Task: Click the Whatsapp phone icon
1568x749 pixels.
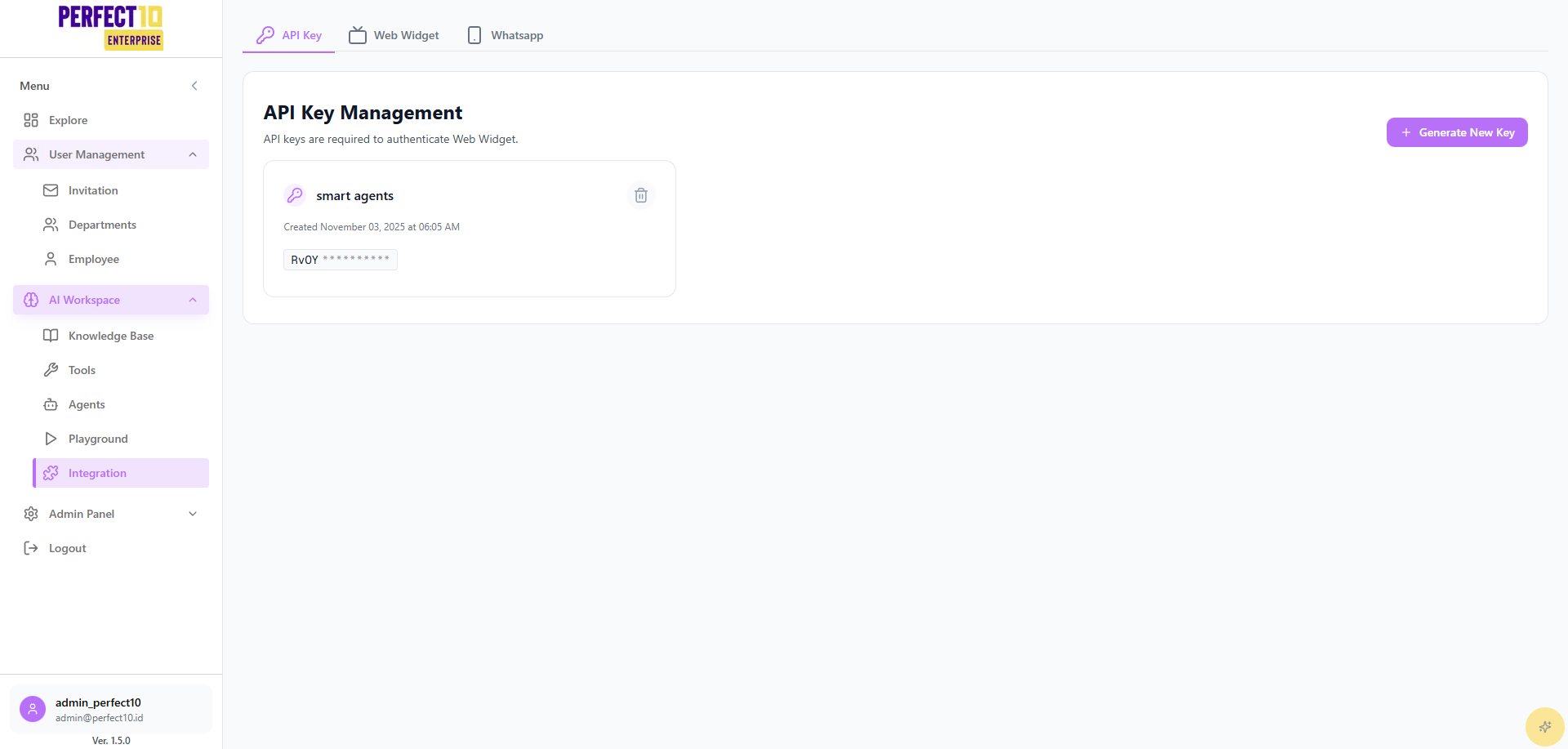Action: (474, 35)
